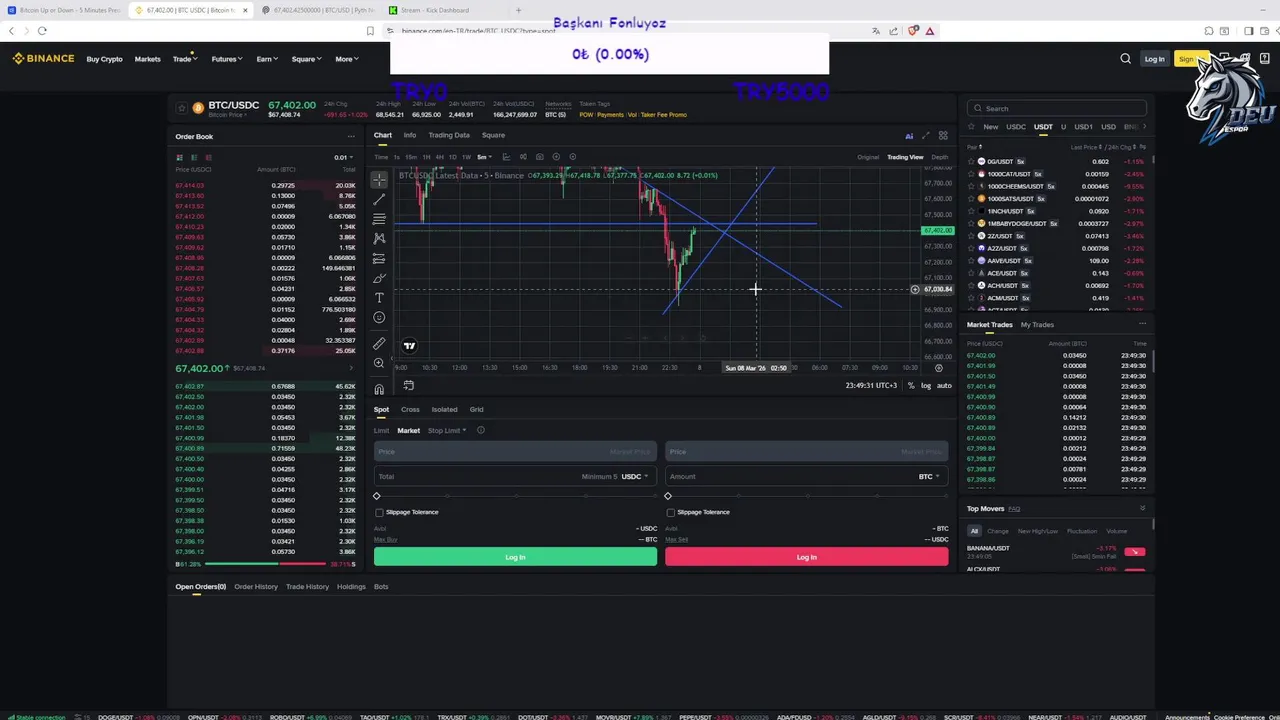
Task: Expand the Stop Limit order type dropdown
Action: 447,430
